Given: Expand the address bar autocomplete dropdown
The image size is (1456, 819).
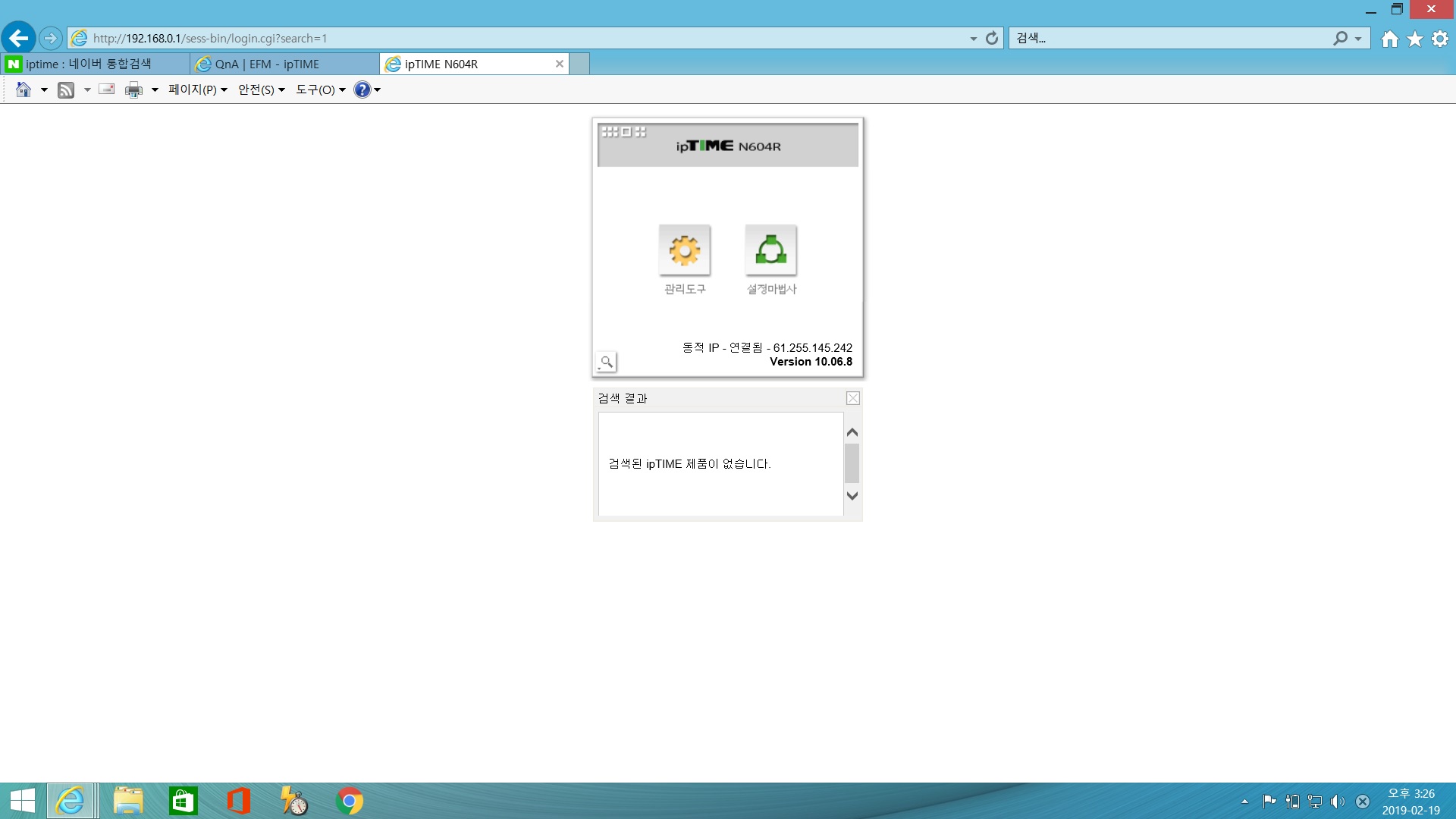Looking at the screenshot, I should pyautogui.click(x=974, y=39).
